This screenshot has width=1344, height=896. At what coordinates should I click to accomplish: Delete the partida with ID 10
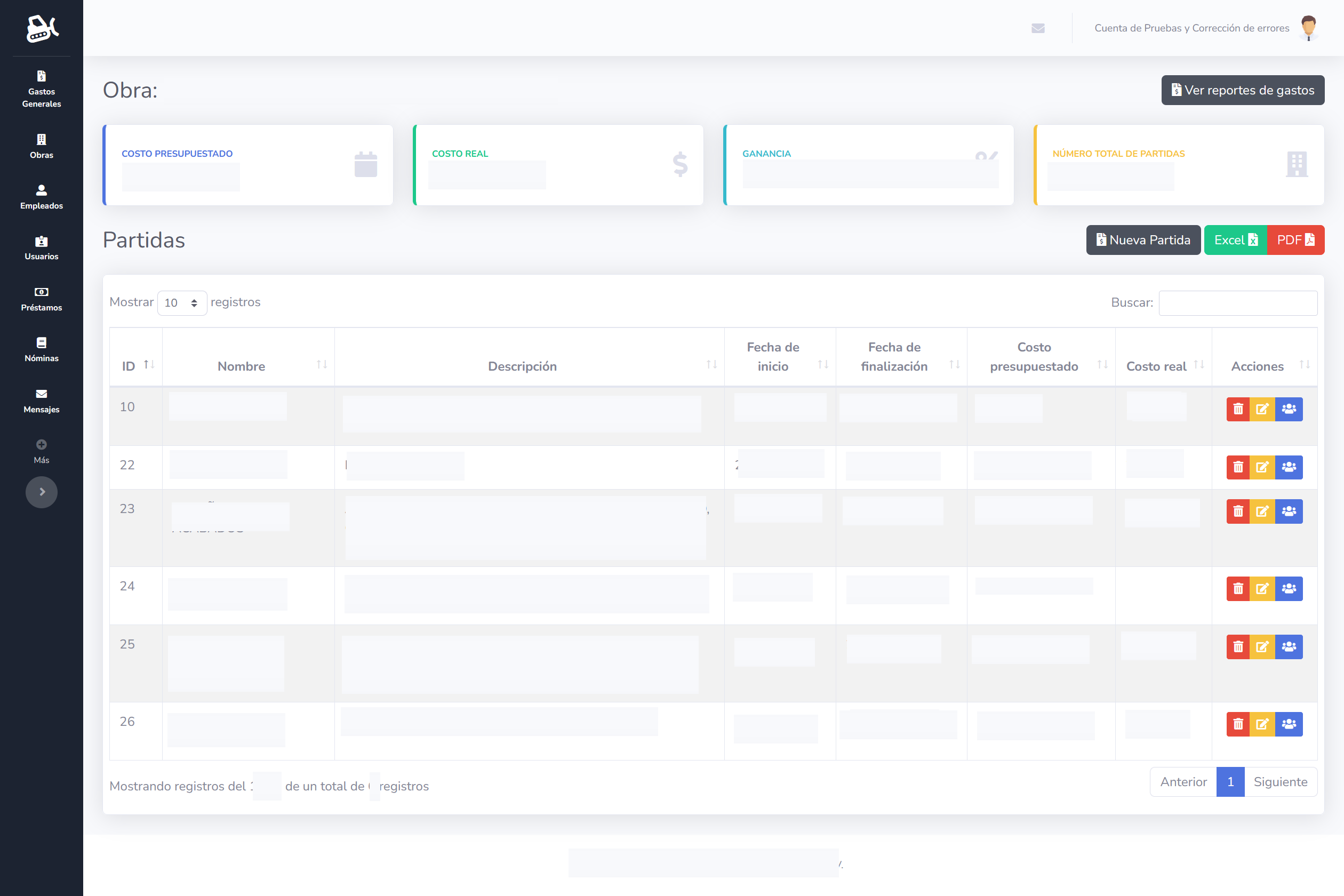click(x=1238, y=409)
